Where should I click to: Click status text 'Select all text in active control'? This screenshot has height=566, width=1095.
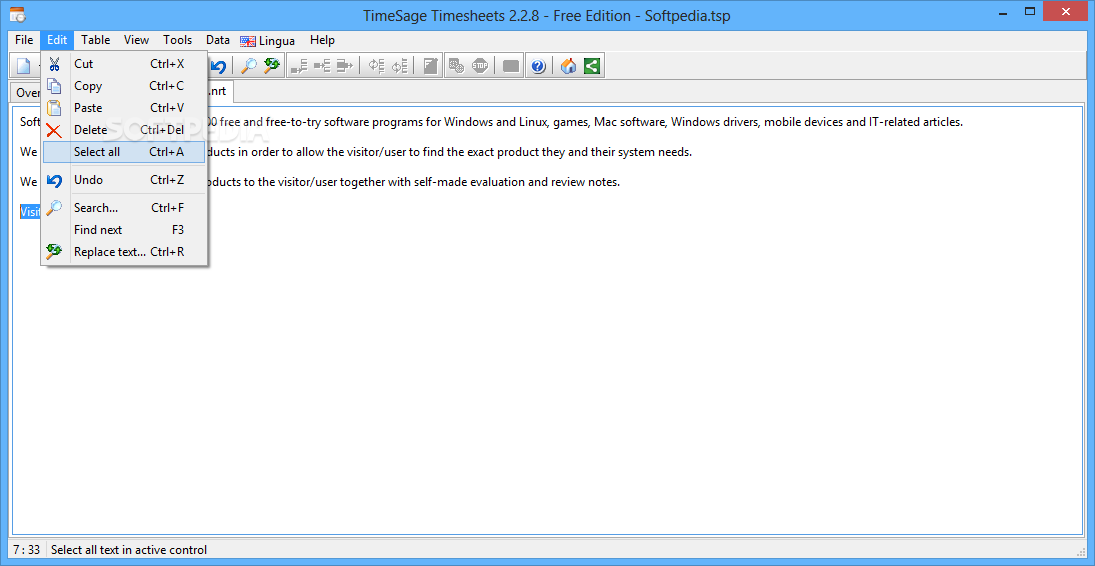coord(129,550)
